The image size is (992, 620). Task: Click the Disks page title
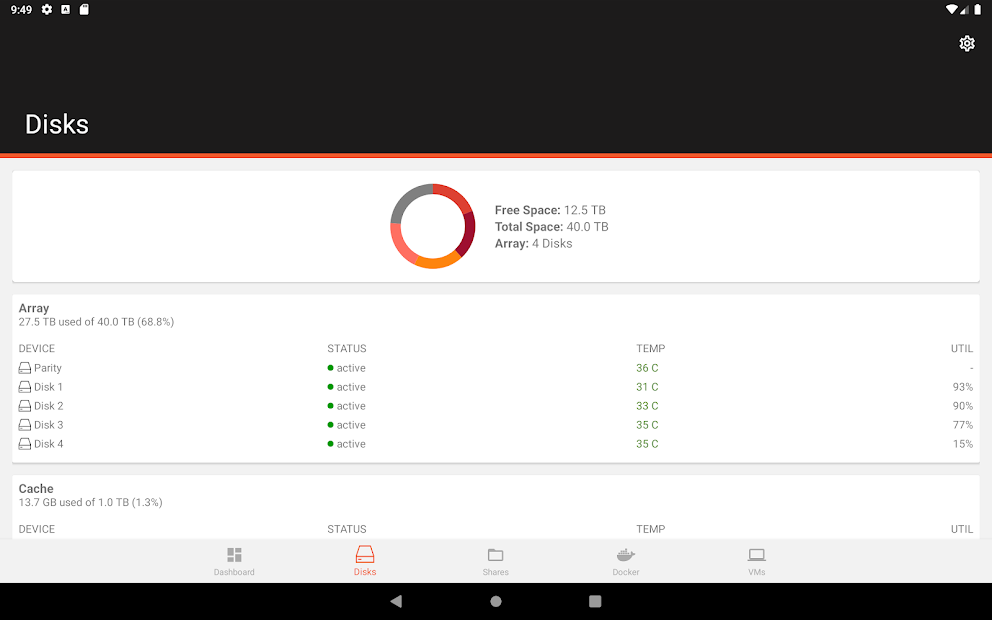[57, 124]
